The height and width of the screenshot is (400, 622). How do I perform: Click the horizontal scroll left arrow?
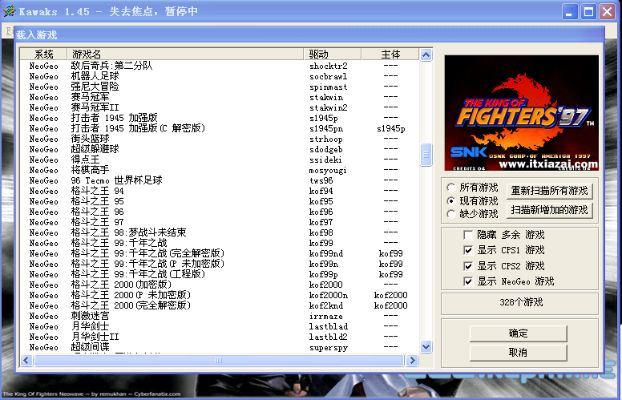[x=26, y=360]
